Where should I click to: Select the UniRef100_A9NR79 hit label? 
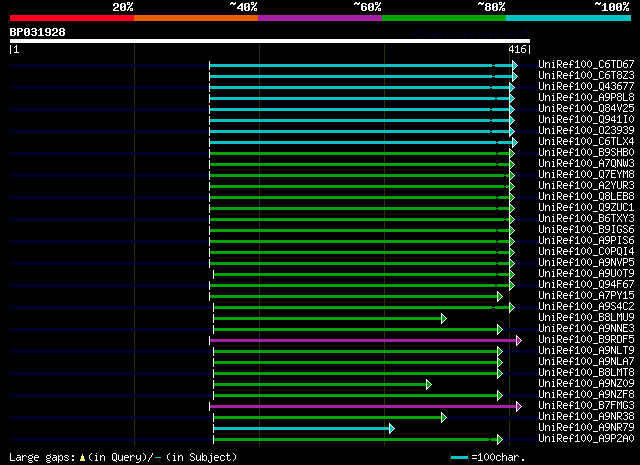[x=586, y=427]
